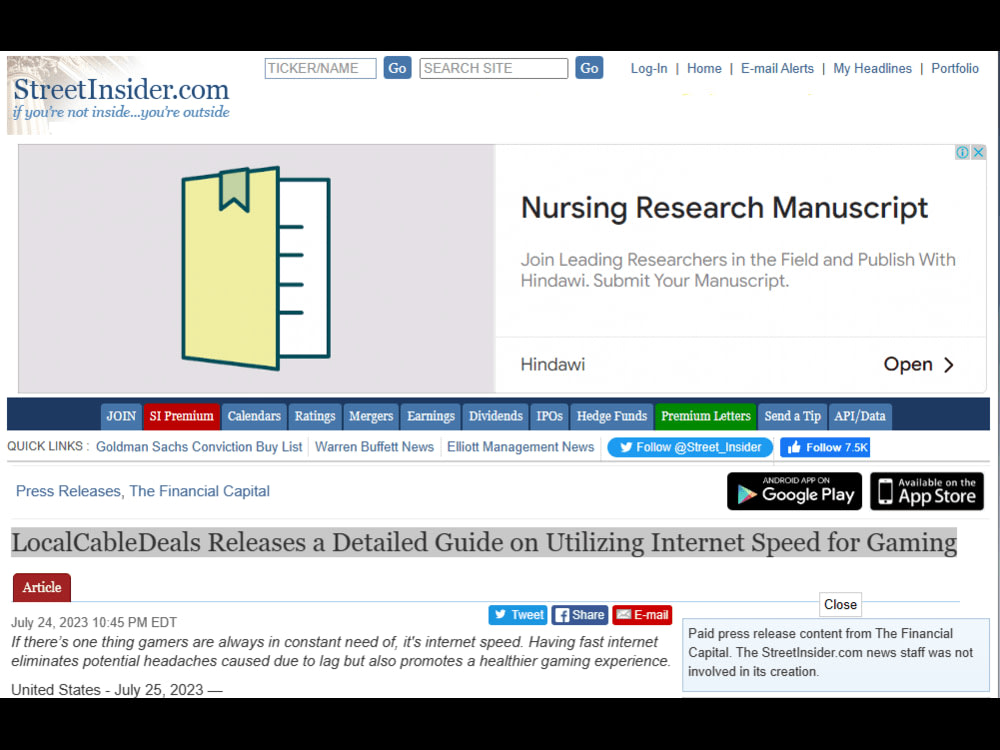Close the paid press release notice

840,605
